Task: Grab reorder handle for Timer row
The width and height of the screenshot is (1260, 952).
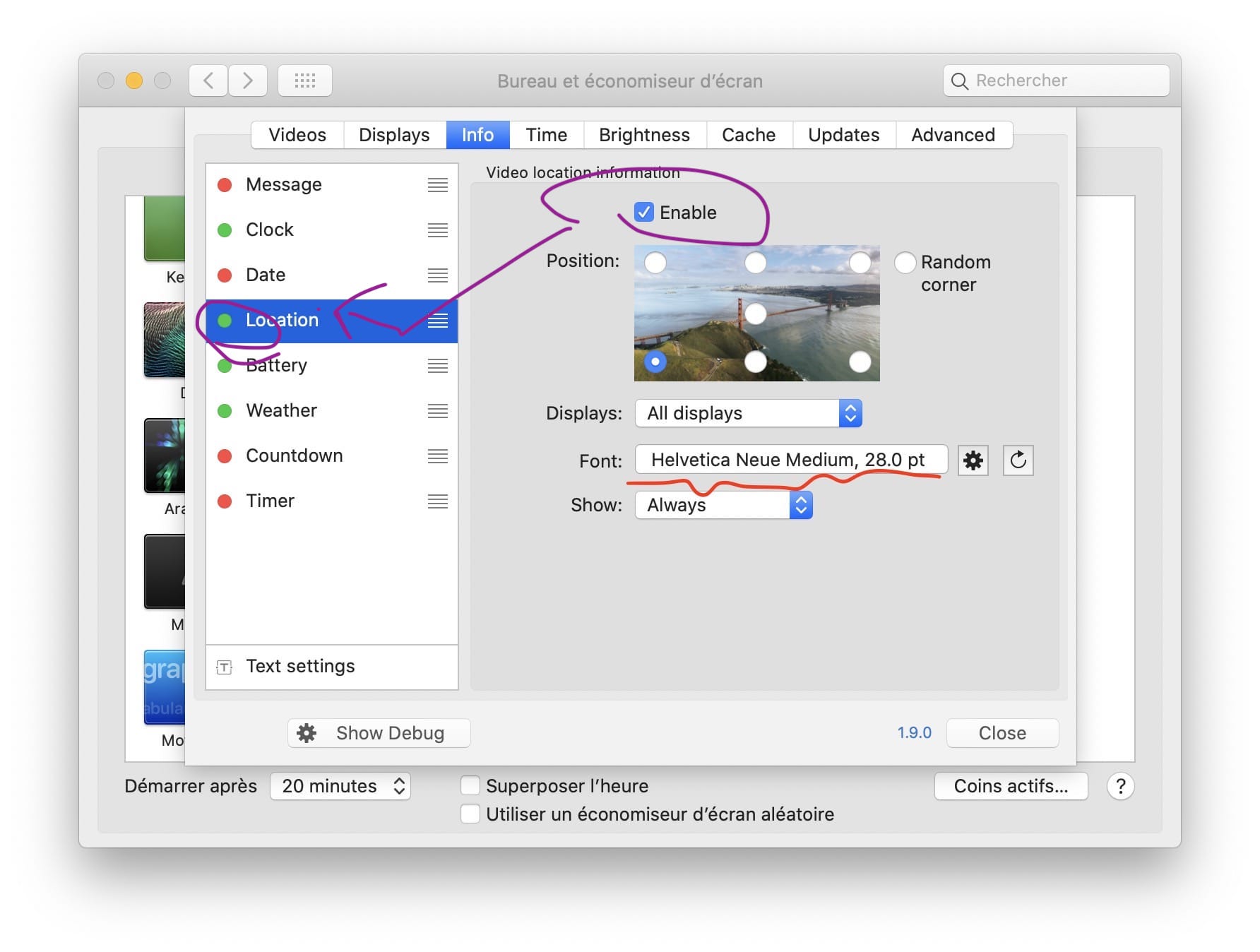Action: click(x=438, y=501)
